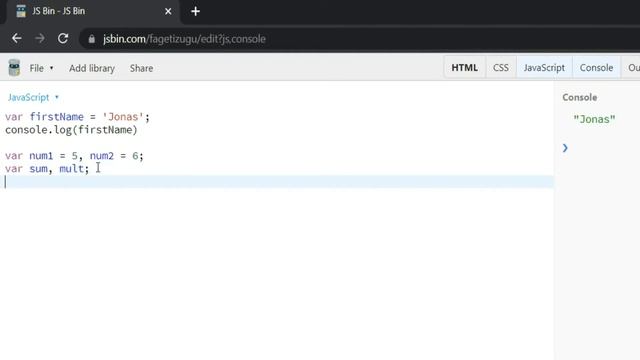Click the JS Bin robot logo icon

click(x=14, y=68)
